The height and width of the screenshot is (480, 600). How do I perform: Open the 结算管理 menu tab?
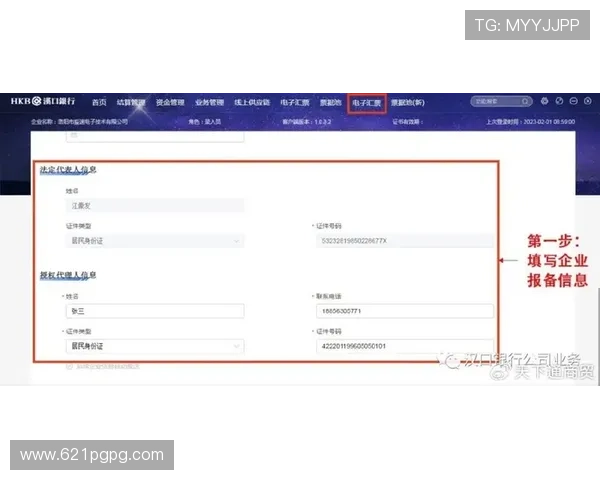pyautogui.click(x=131, y=102)
